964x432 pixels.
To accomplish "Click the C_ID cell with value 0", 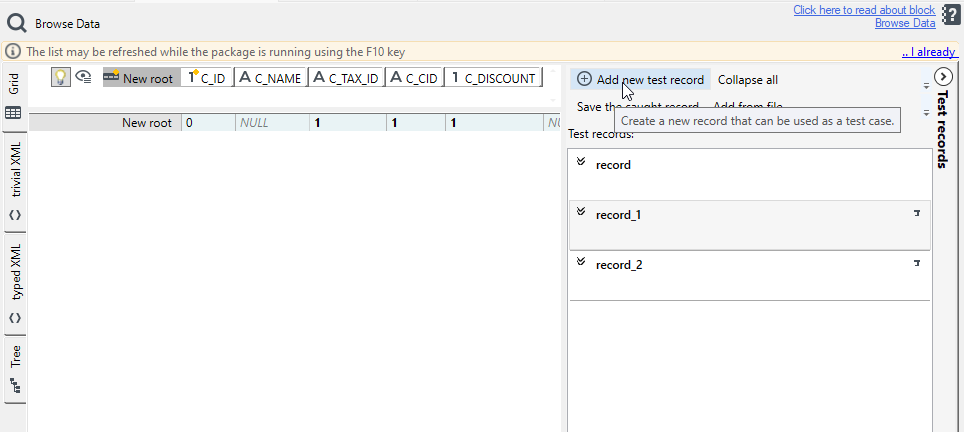I will tap(208, 122).
